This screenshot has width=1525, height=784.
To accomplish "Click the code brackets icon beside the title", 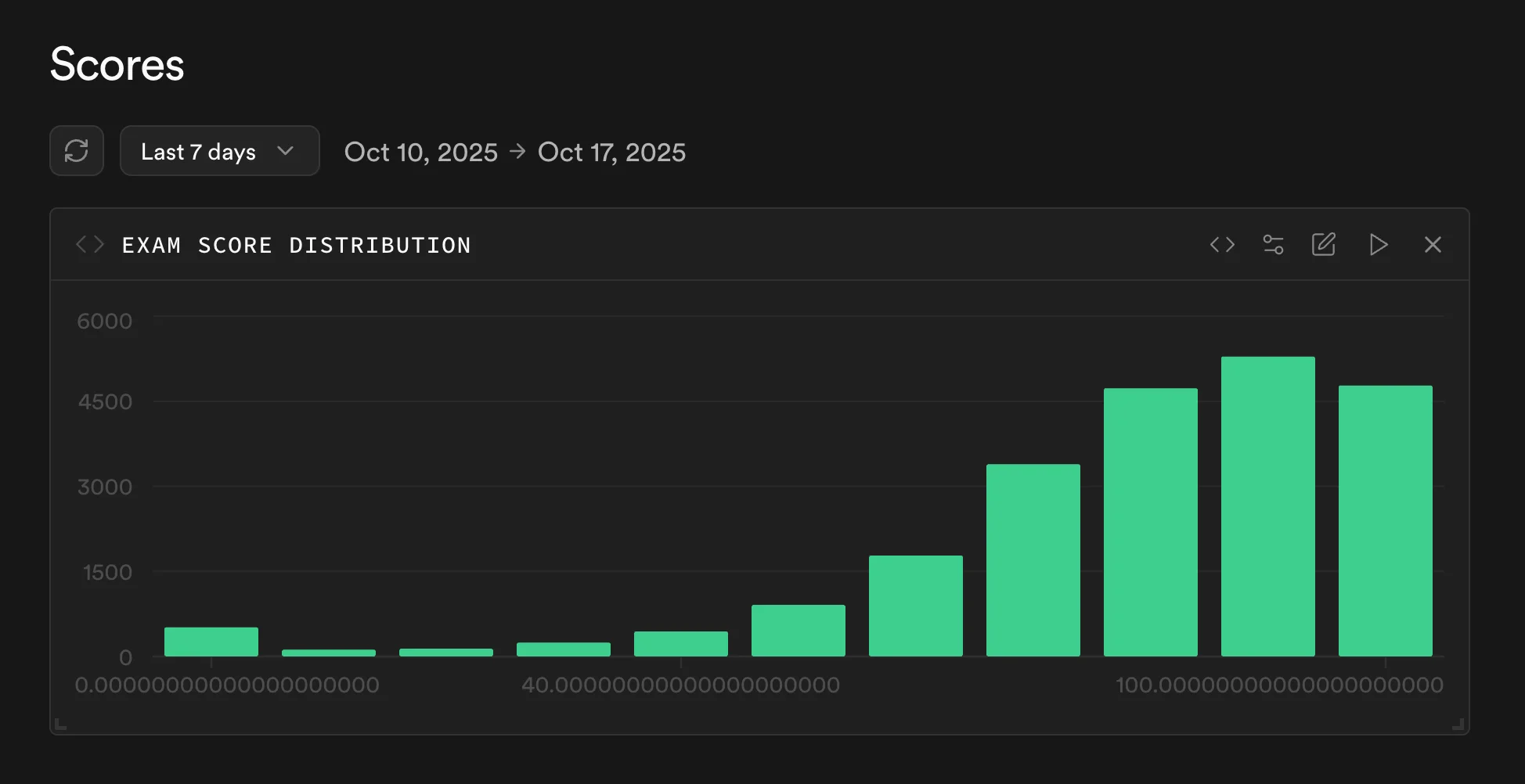I will [90, 245].
